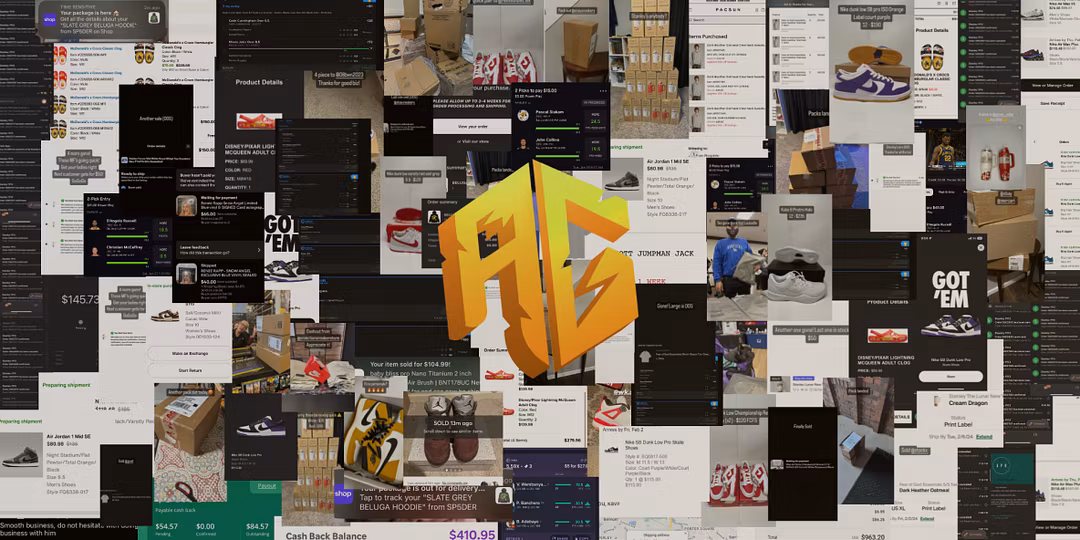Close the GOT 'EM screen with the X icon

981,246
